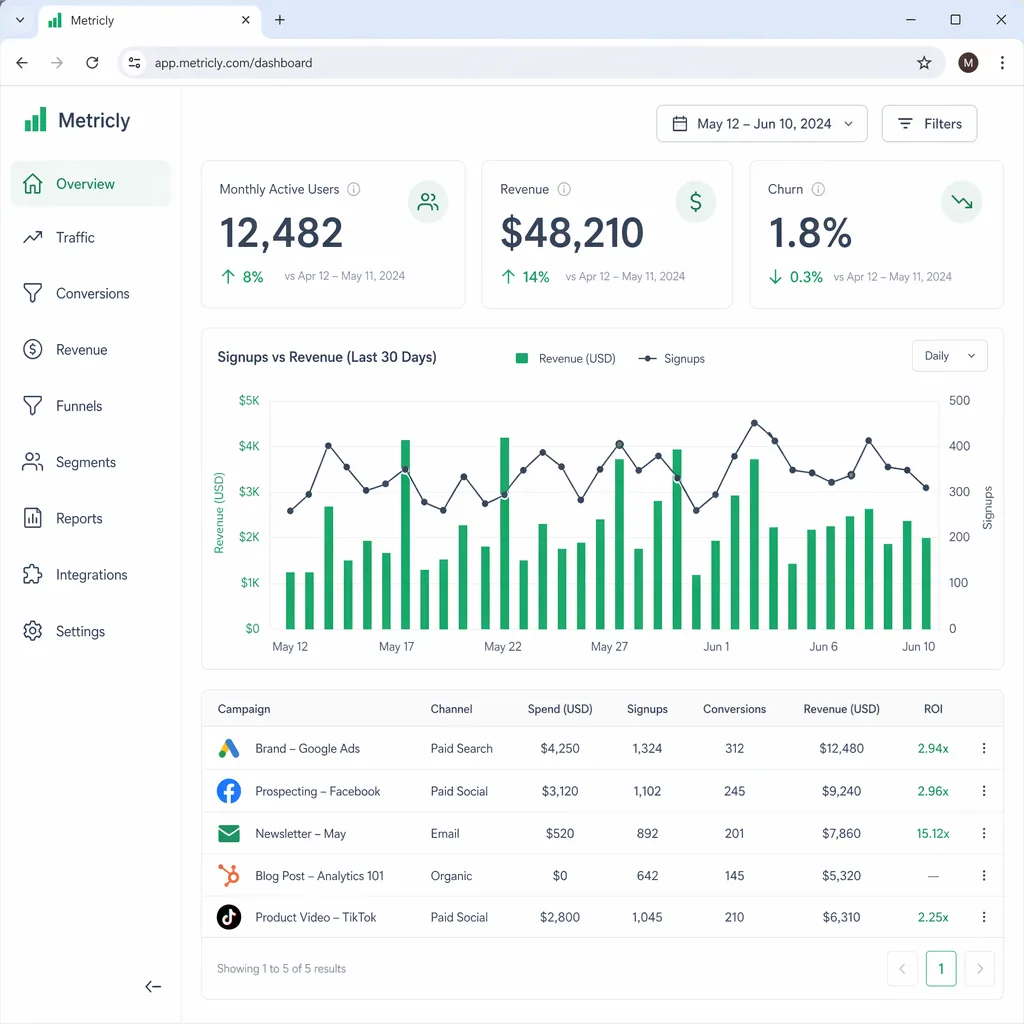This screenshot has height=1024, width=1024.
Task: Collapse the sidebar with the arrow control
Action: pyautogui.click(x=153, y=986)
